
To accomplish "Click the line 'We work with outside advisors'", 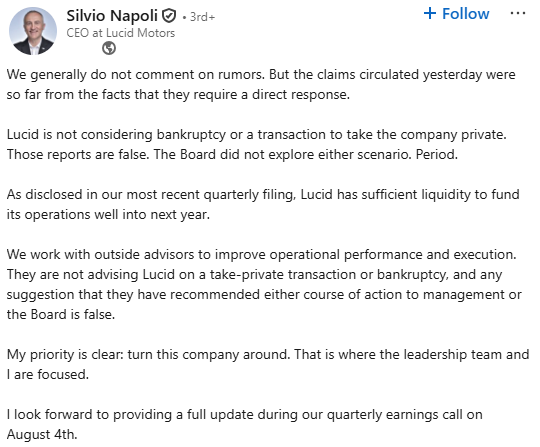I will tap(261, 254).
